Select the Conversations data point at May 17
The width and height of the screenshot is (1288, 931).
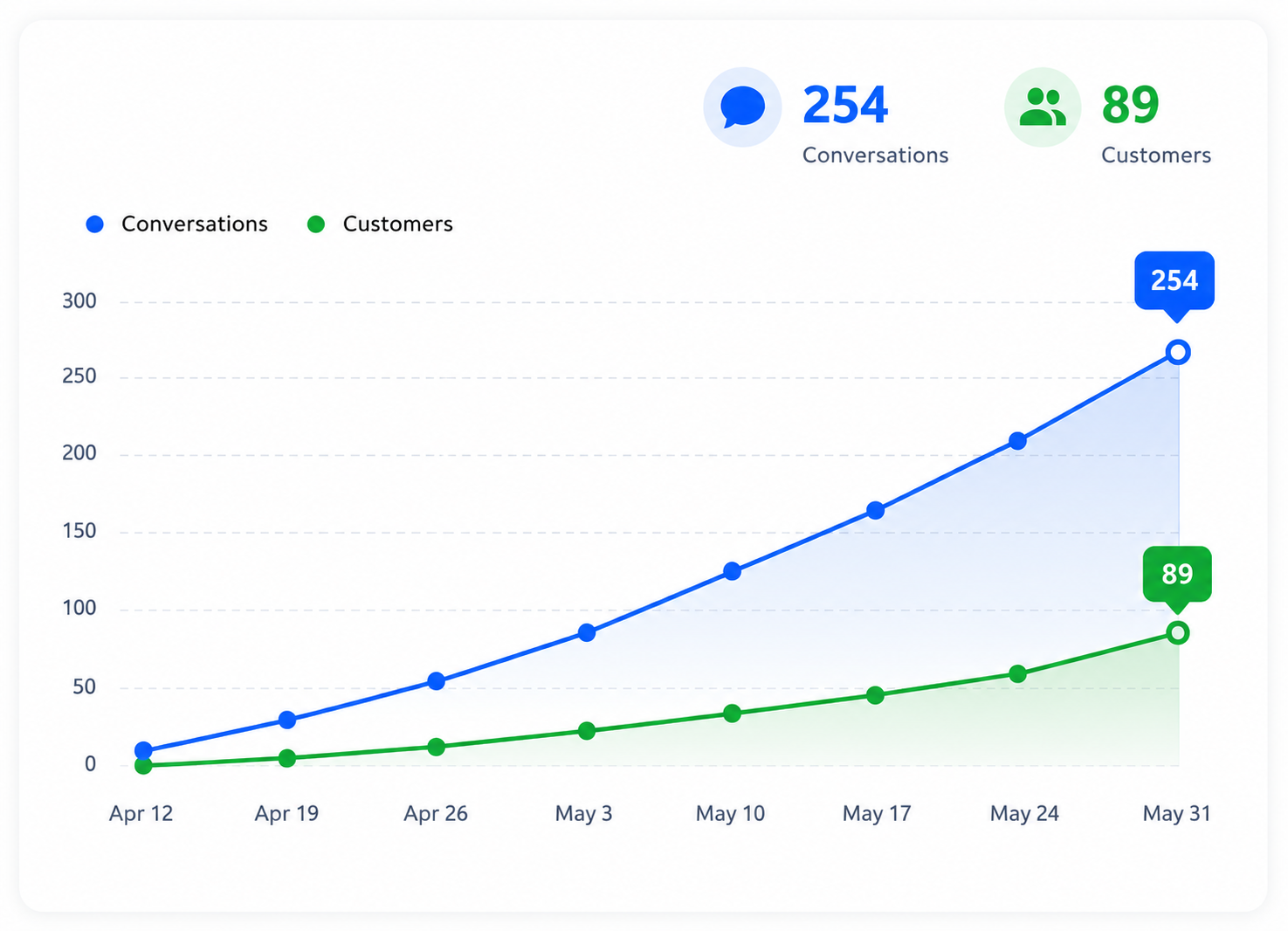875,510
